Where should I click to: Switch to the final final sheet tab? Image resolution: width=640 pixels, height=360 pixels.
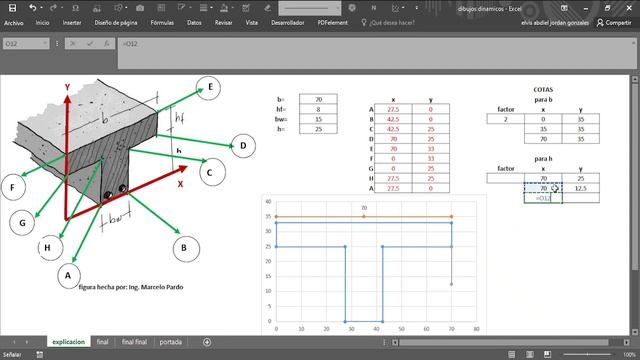tap(134, 342)
